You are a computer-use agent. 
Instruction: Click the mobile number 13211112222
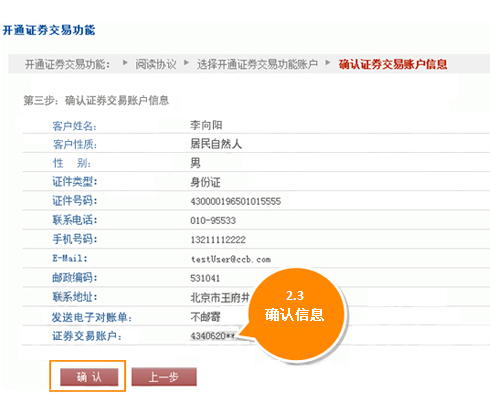pyautogui.click(x=218, y=240)
